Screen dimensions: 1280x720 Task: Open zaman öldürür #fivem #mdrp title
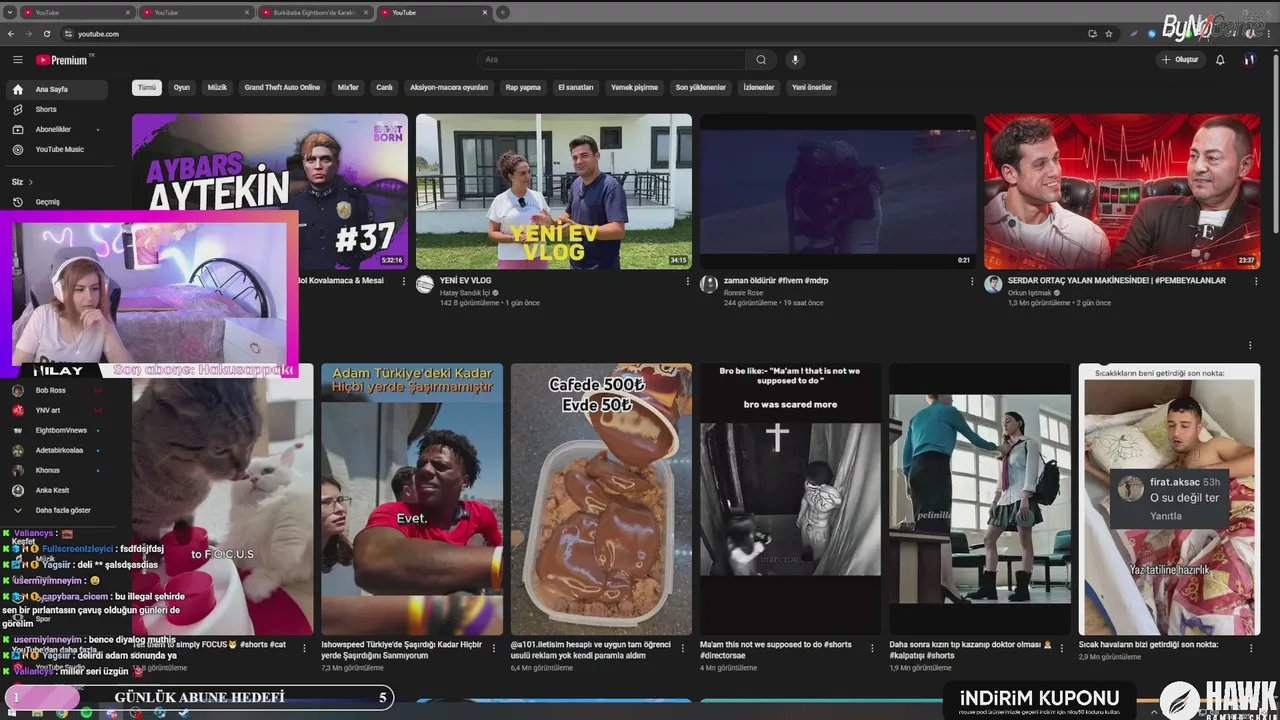[x=776, y=281]
